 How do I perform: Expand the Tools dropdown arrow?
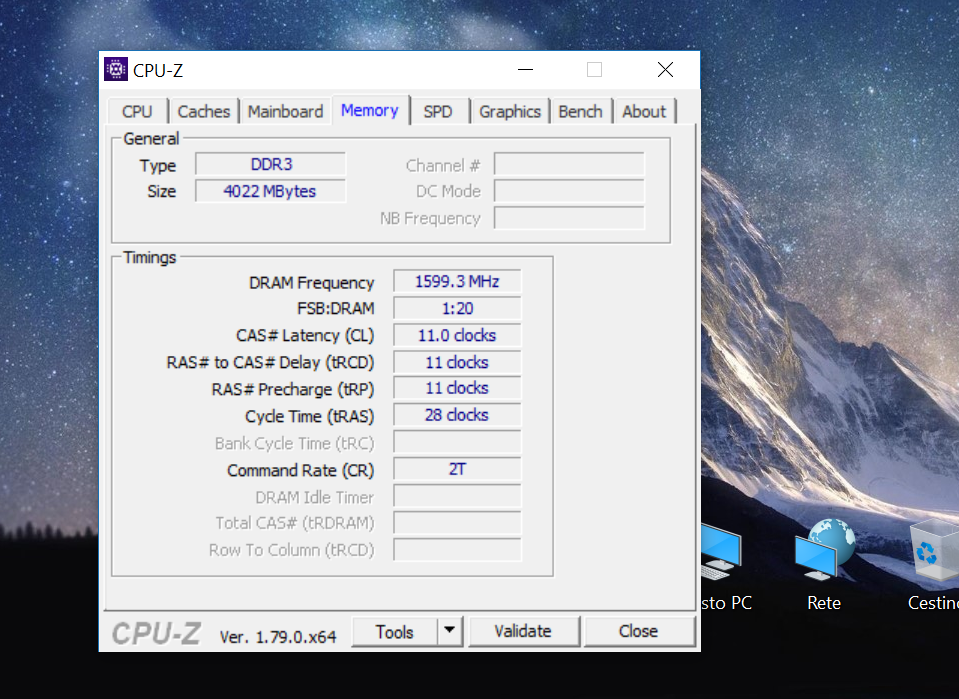(x=450, y=631)
